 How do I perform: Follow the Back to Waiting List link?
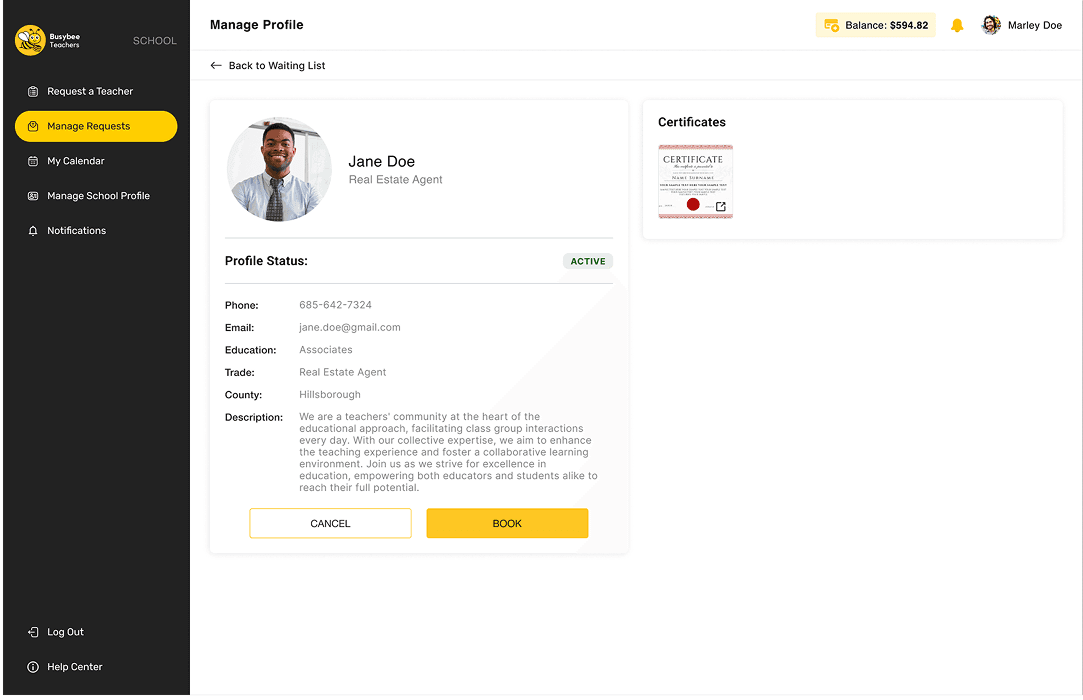pyautogui.click(x=277, y=66)
